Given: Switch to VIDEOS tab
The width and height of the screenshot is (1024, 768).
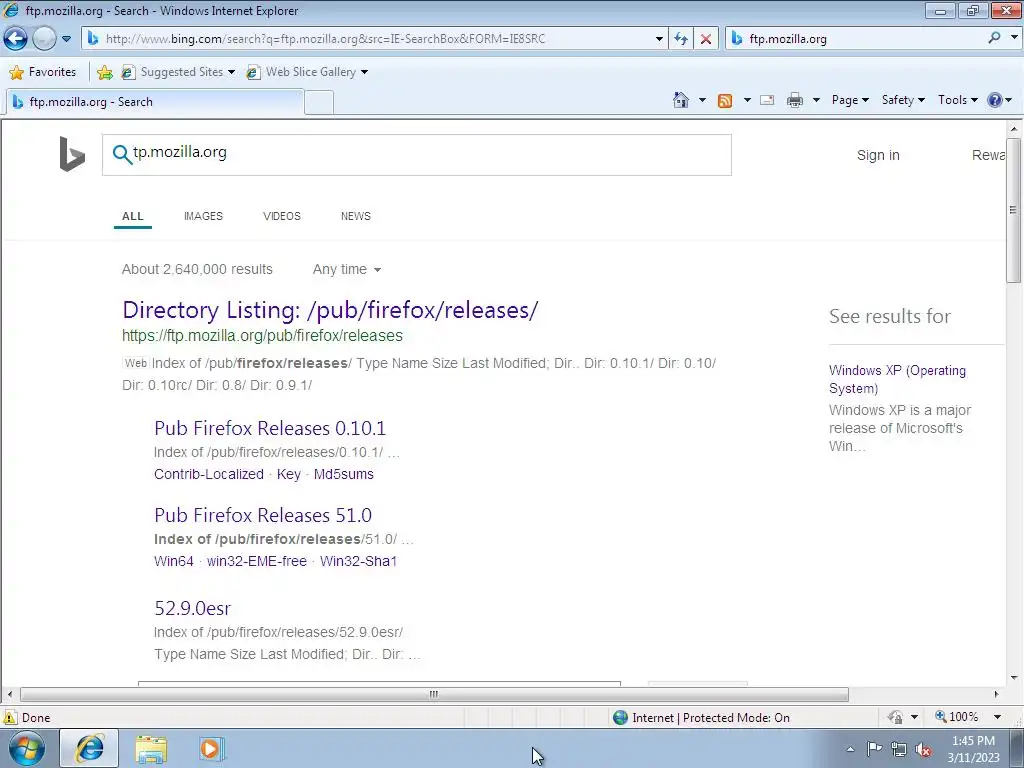Looking at the screenshot, I should (x=281, y=216).
